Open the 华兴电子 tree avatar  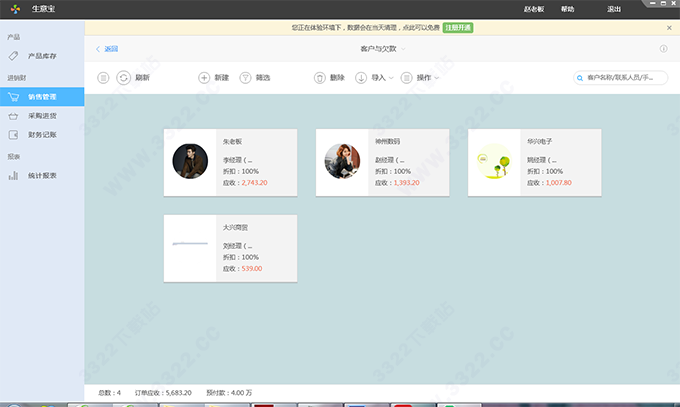[494, 161]
